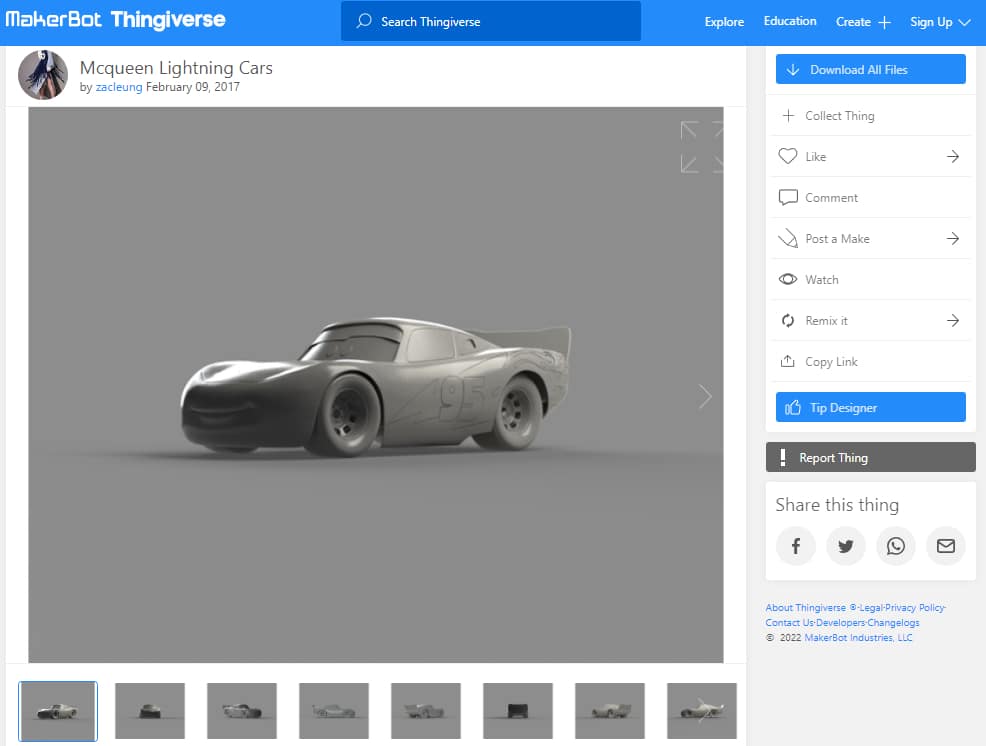The height and width of the screenshot is (746, 986).
Task: Open the Legal link
Action: point(870,608)
